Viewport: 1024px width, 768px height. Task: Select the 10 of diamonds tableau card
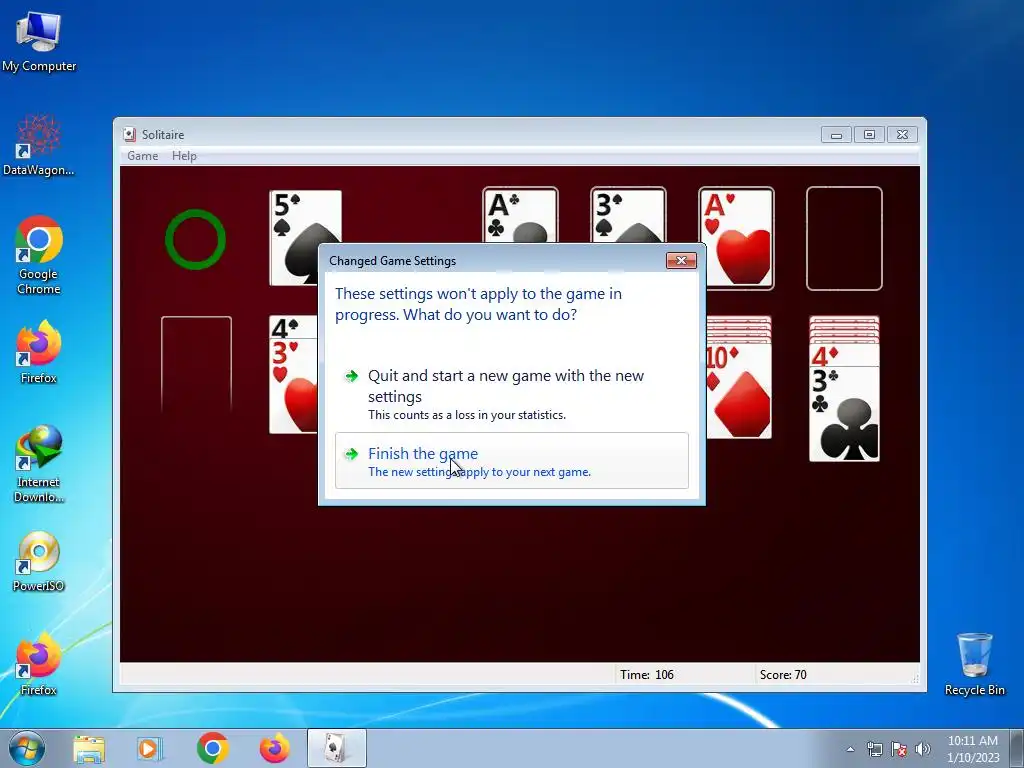pos(739,391)
